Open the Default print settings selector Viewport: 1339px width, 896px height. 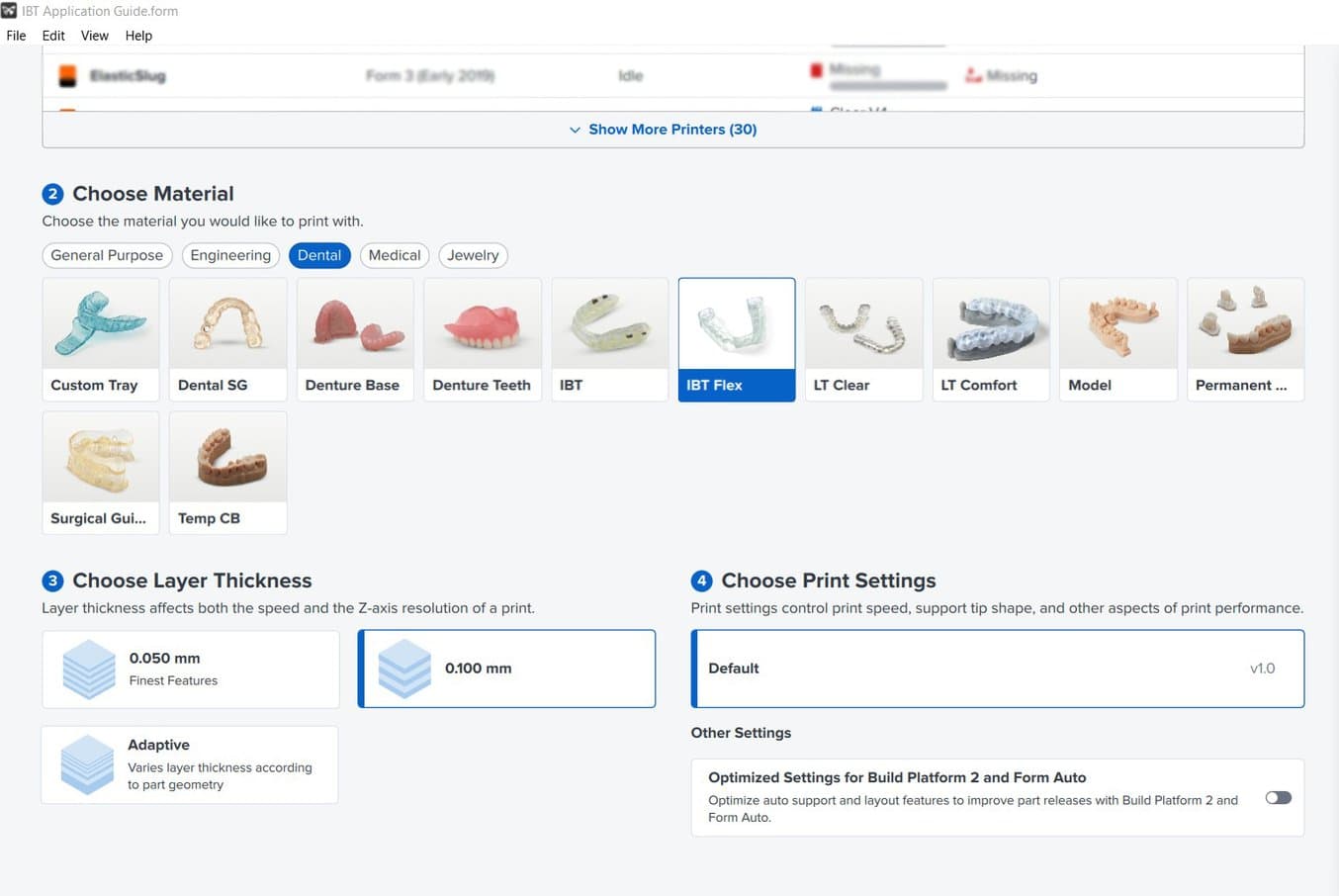pos(997,669)
